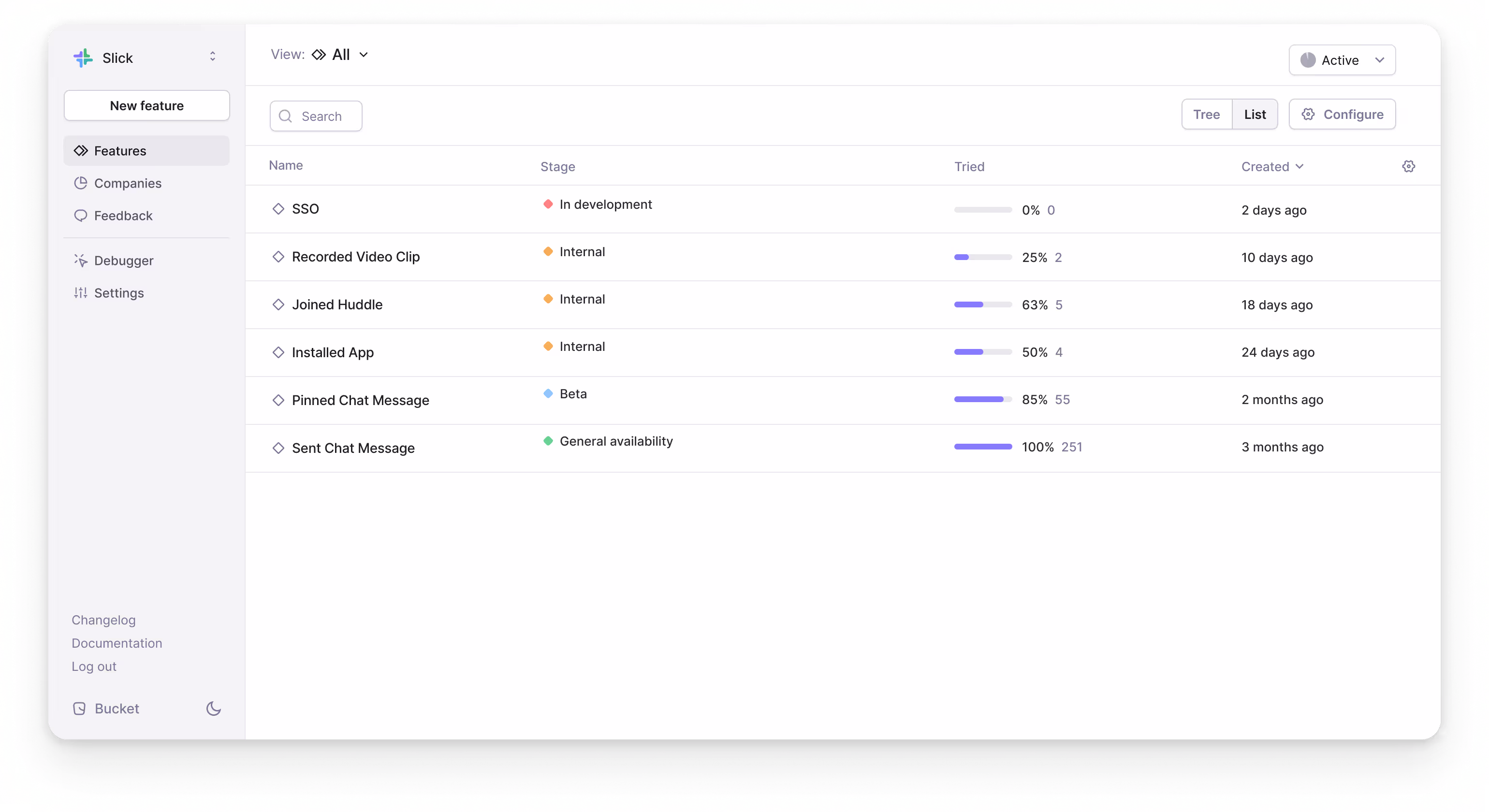1489x812 pixels.
Task: Click the gear icon in Configure button
Action: [x=1308, y=115]
